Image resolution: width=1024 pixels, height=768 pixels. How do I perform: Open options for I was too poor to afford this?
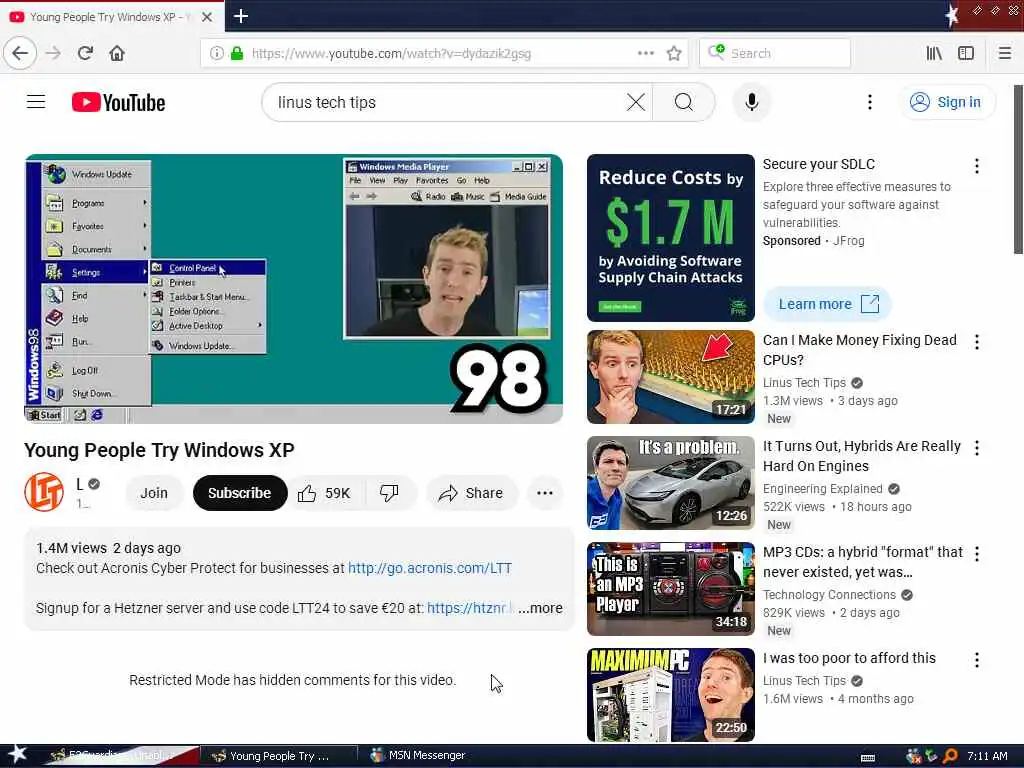976,660
